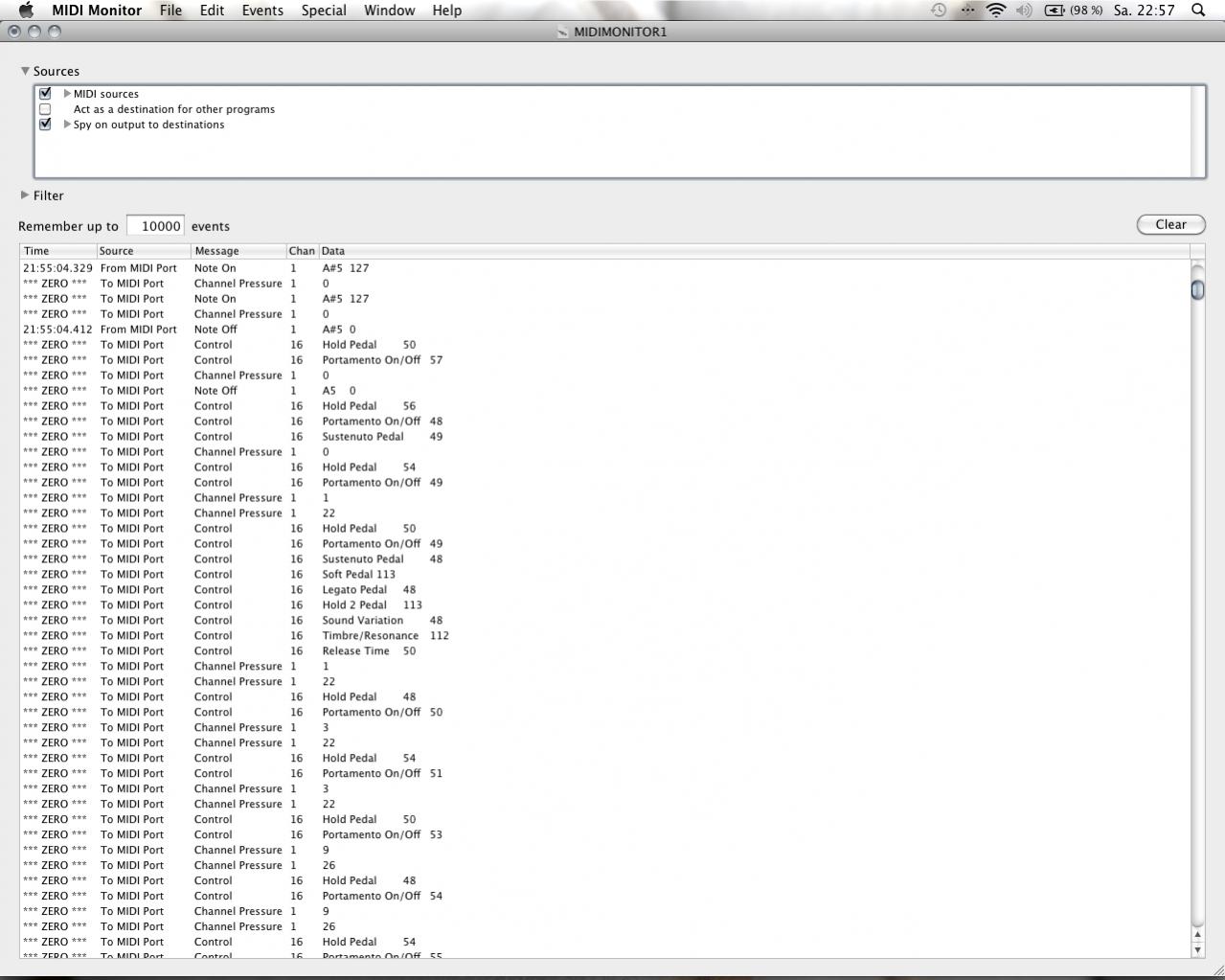The image size is (1225, 980).
Task: Open the MIDI Monitor application menu
Action: point(97,10)
